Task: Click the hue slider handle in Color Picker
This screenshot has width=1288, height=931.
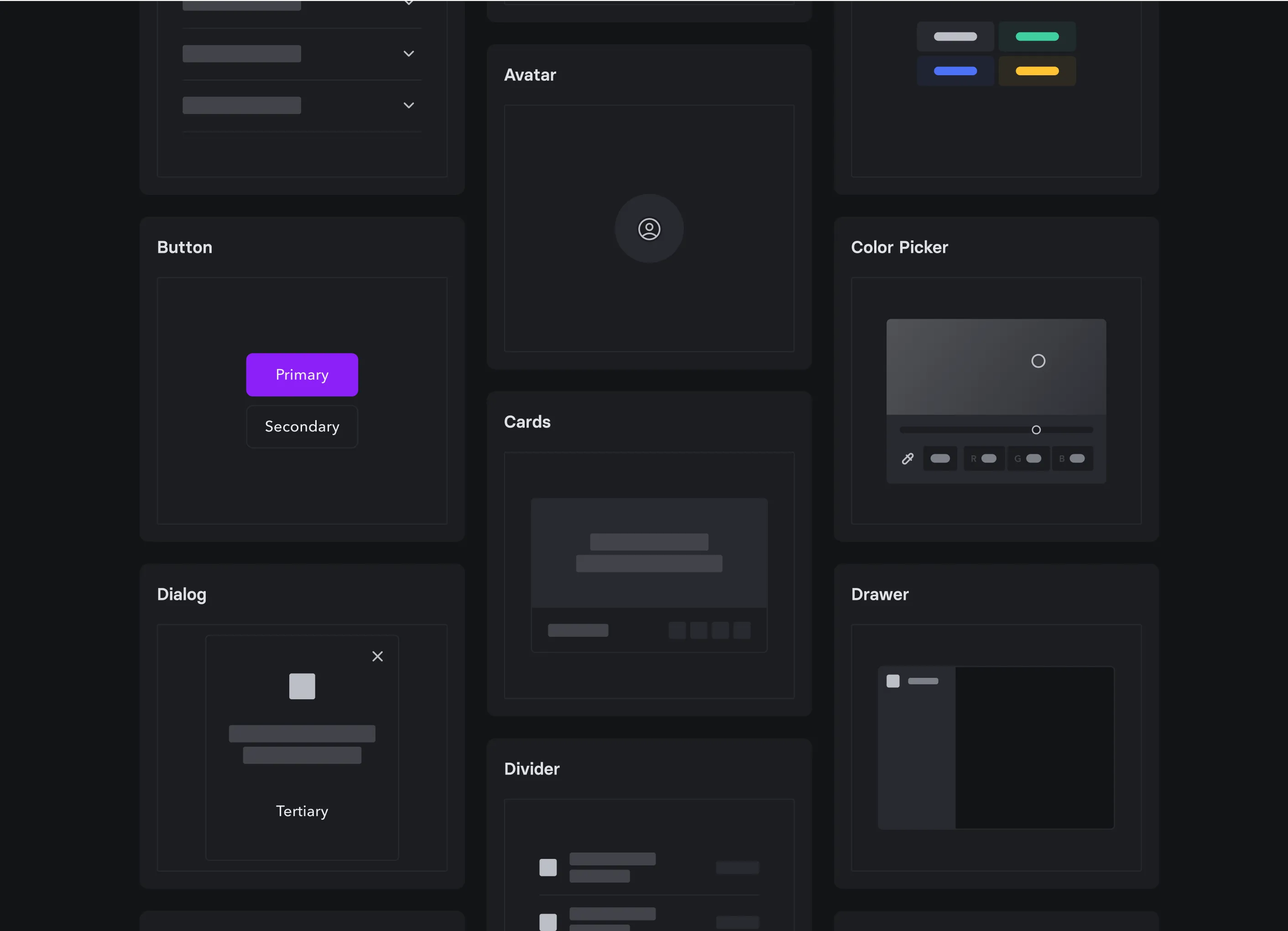Action: tap(1037, 430)
